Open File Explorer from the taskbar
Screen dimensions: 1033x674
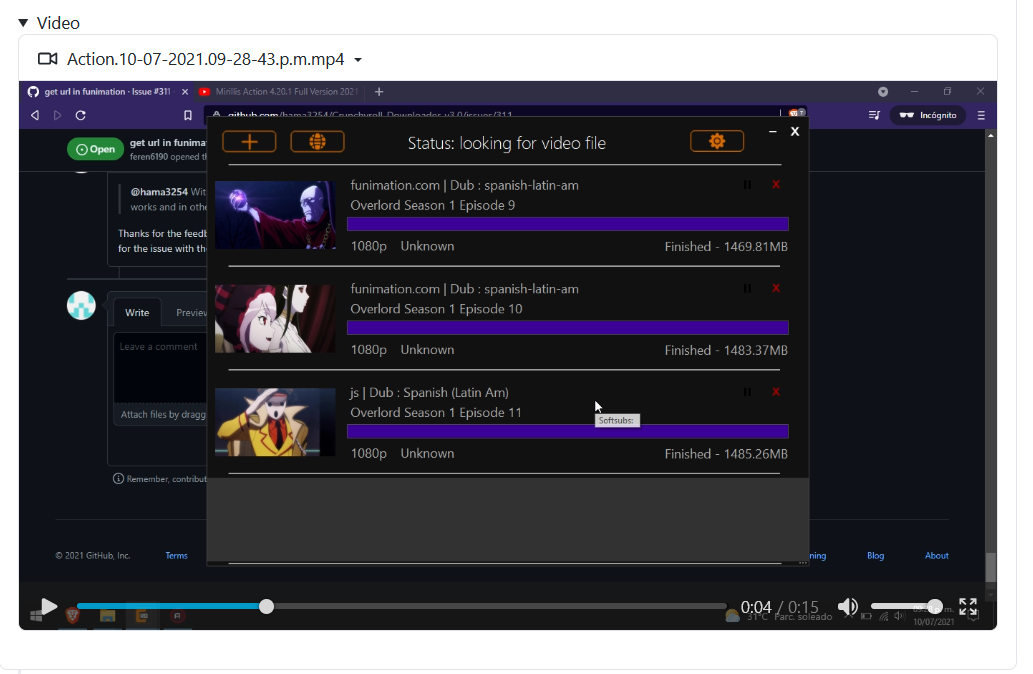107,617
